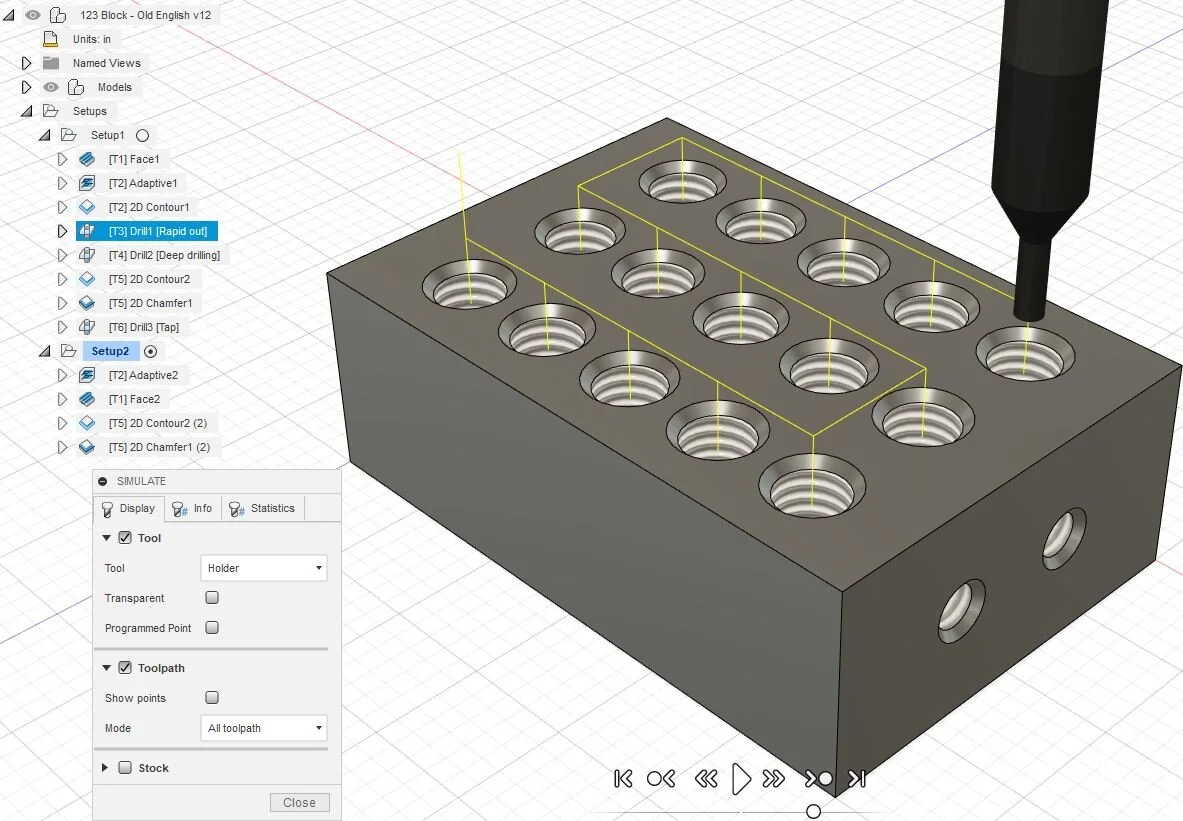The height and width of the screenshot is (821, 1183).
Task: Click the 2D Chamfer1 (2) operation icon
Action: click(x=87, y=447)
